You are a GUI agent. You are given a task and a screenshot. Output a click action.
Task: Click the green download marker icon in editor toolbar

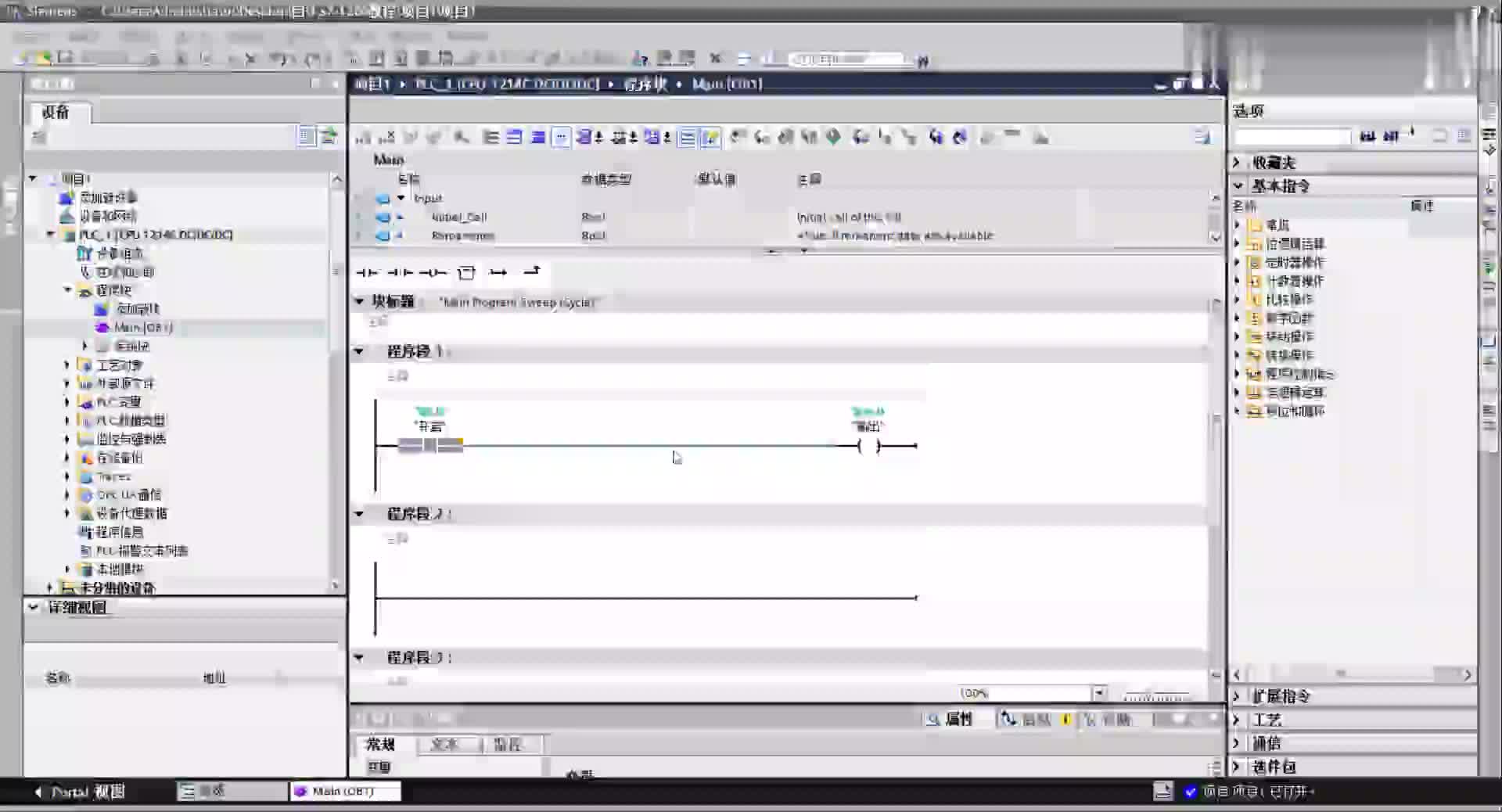point(834,138)
